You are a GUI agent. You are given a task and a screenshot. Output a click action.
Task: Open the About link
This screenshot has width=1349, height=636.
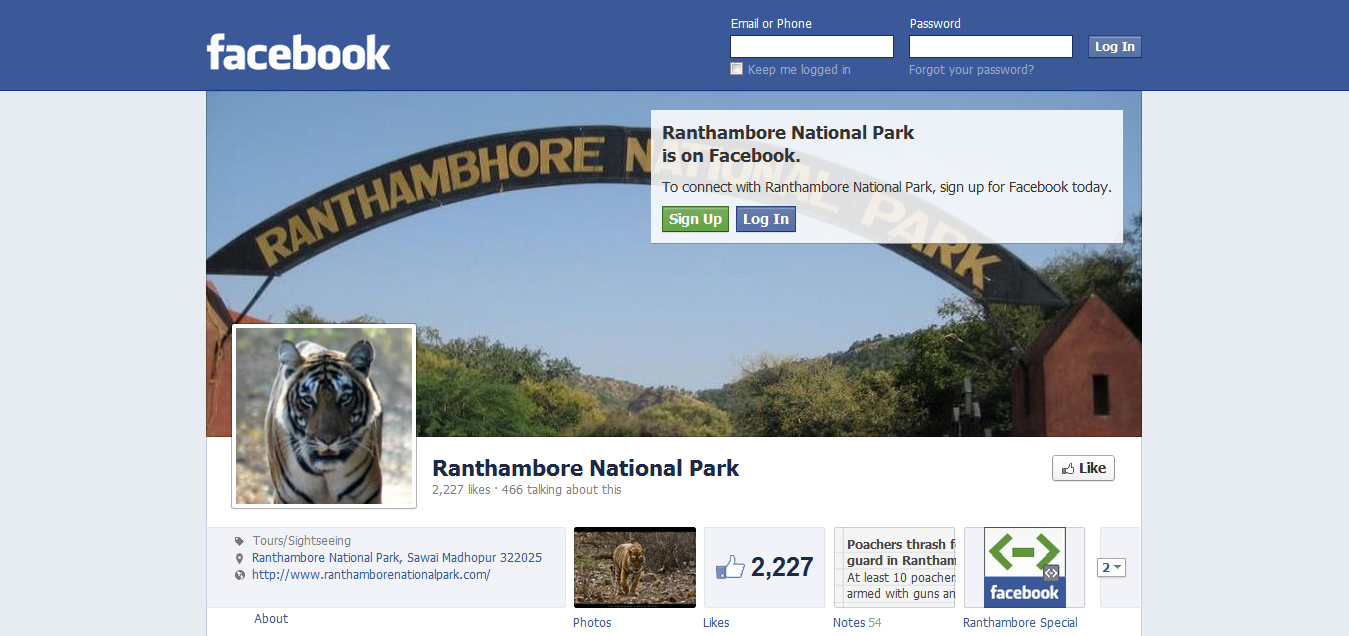point(271,619)
